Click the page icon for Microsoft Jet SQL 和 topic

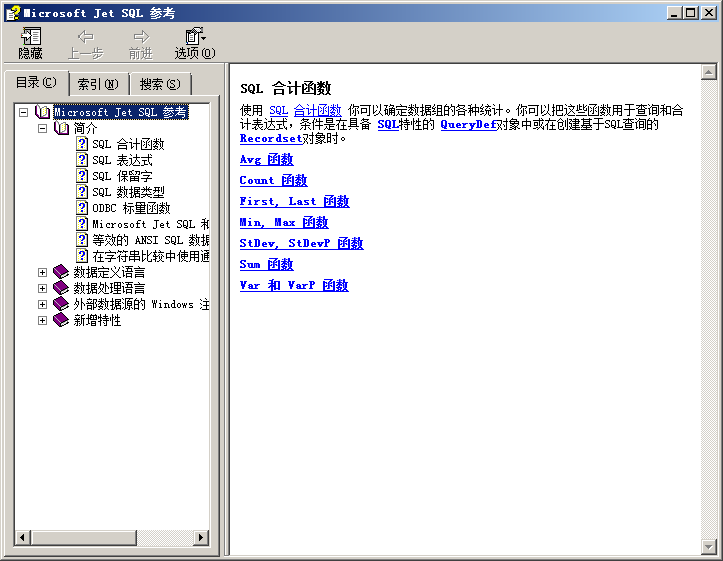coord(82,224)
